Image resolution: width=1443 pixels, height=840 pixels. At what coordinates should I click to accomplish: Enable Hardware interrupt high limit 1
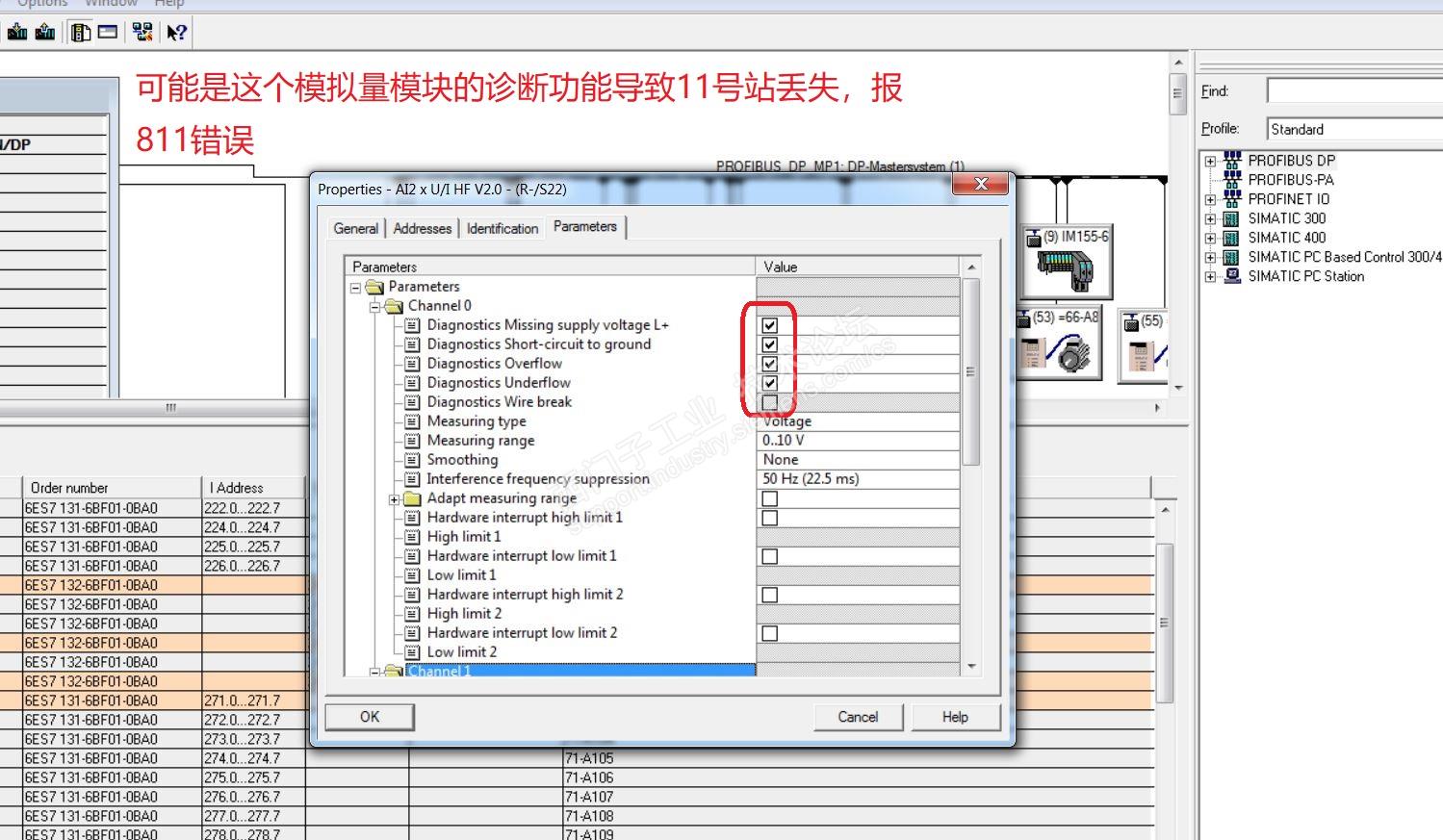(769, 518)
